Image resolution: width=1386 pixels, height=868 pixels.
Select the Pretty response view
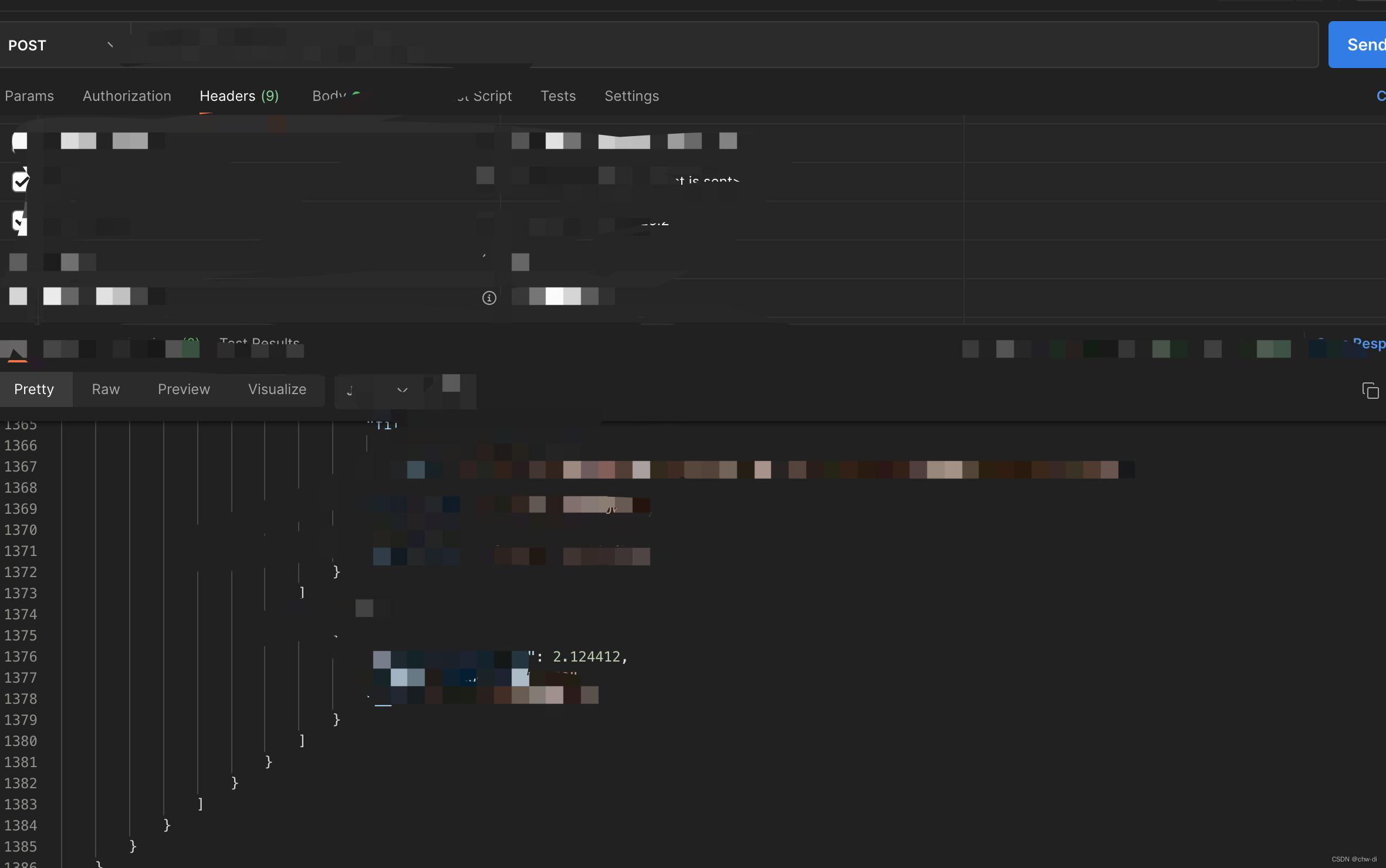tap(34, 389)
